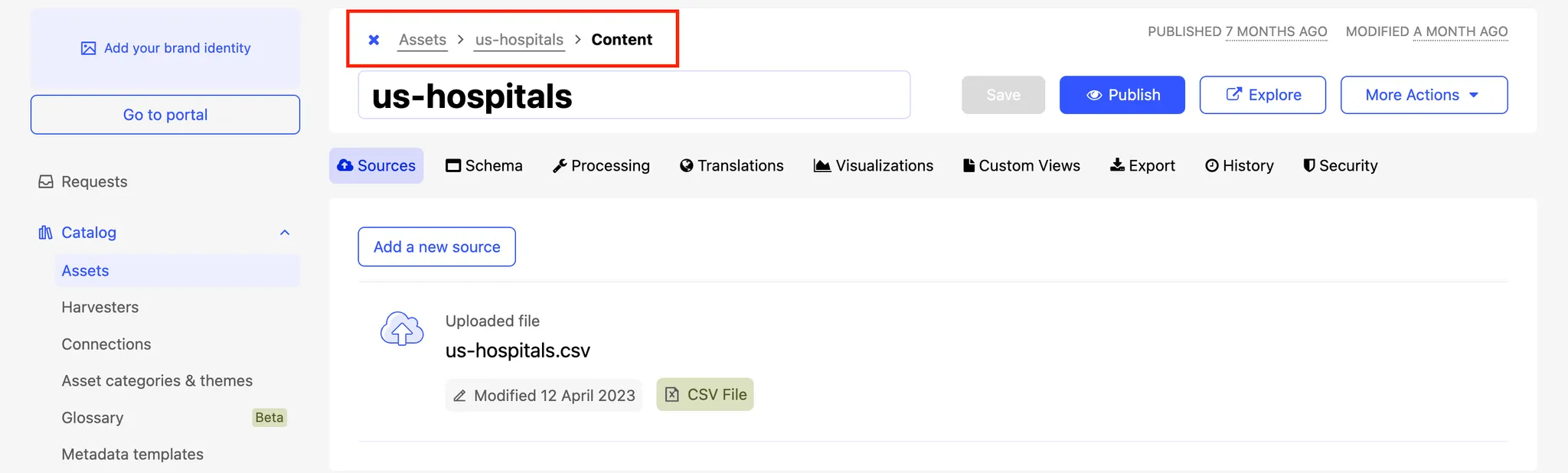Open the Processing tab

coord(601,166)
